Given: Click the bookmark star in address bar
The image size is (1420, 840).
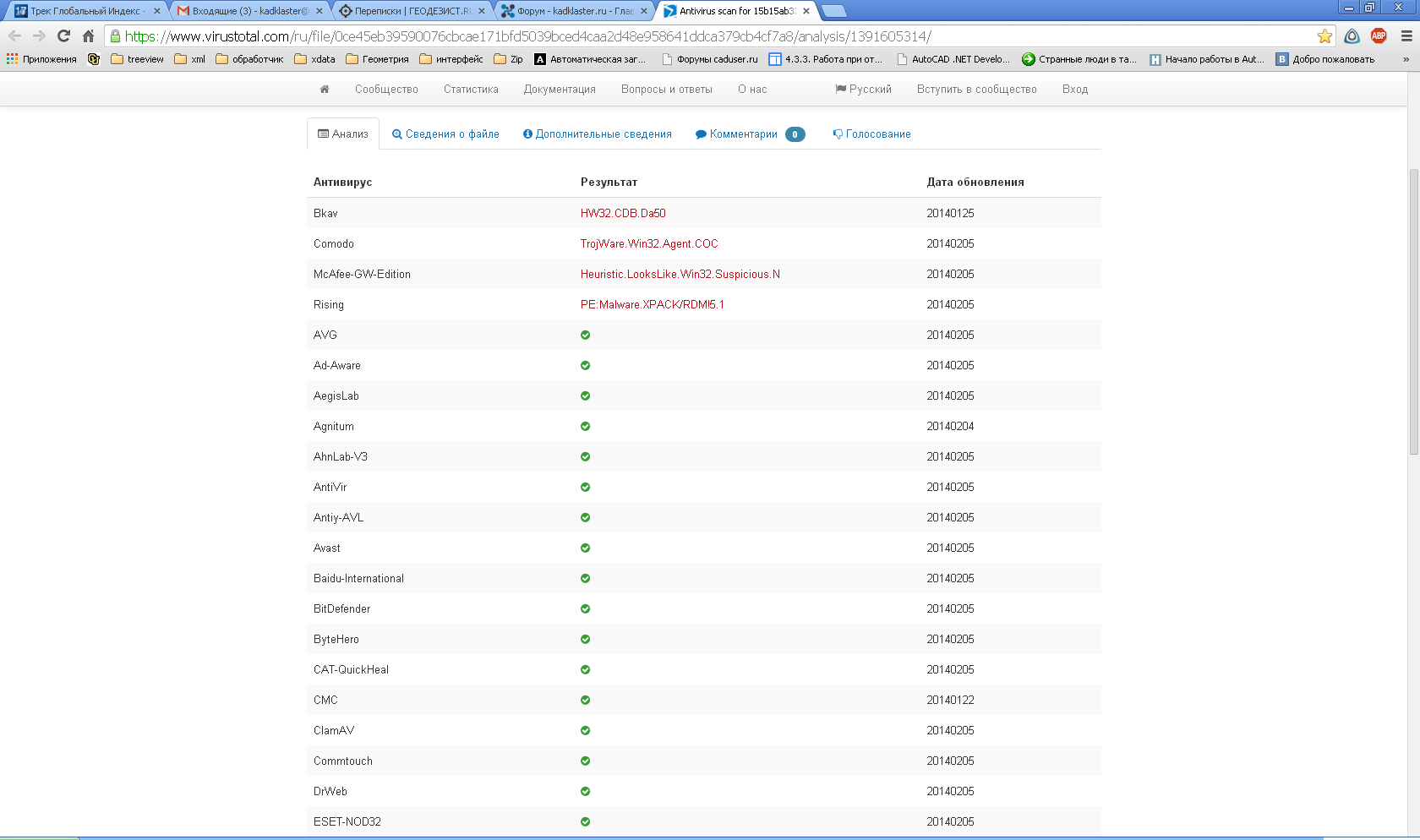Looking at the screenshot, I should point(1324,36).
